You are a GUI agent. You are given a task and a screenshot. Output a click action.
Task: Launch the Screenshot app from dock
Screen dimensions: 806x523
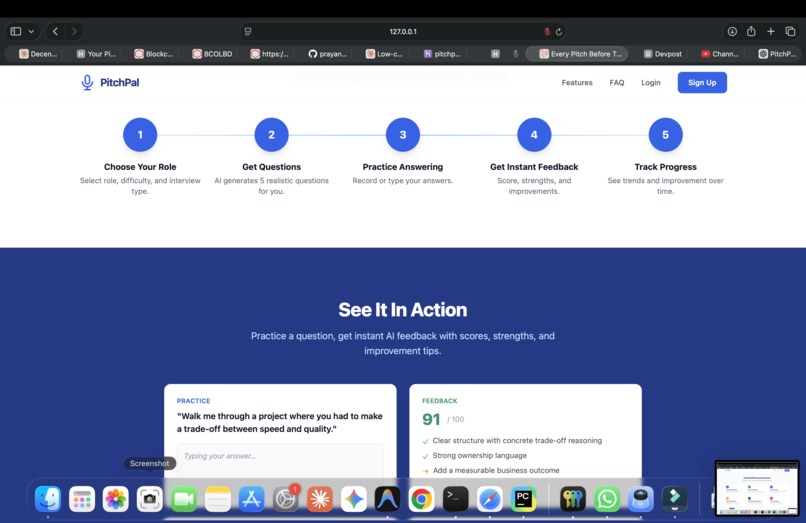pyautogui.click(x=150, y=499)
